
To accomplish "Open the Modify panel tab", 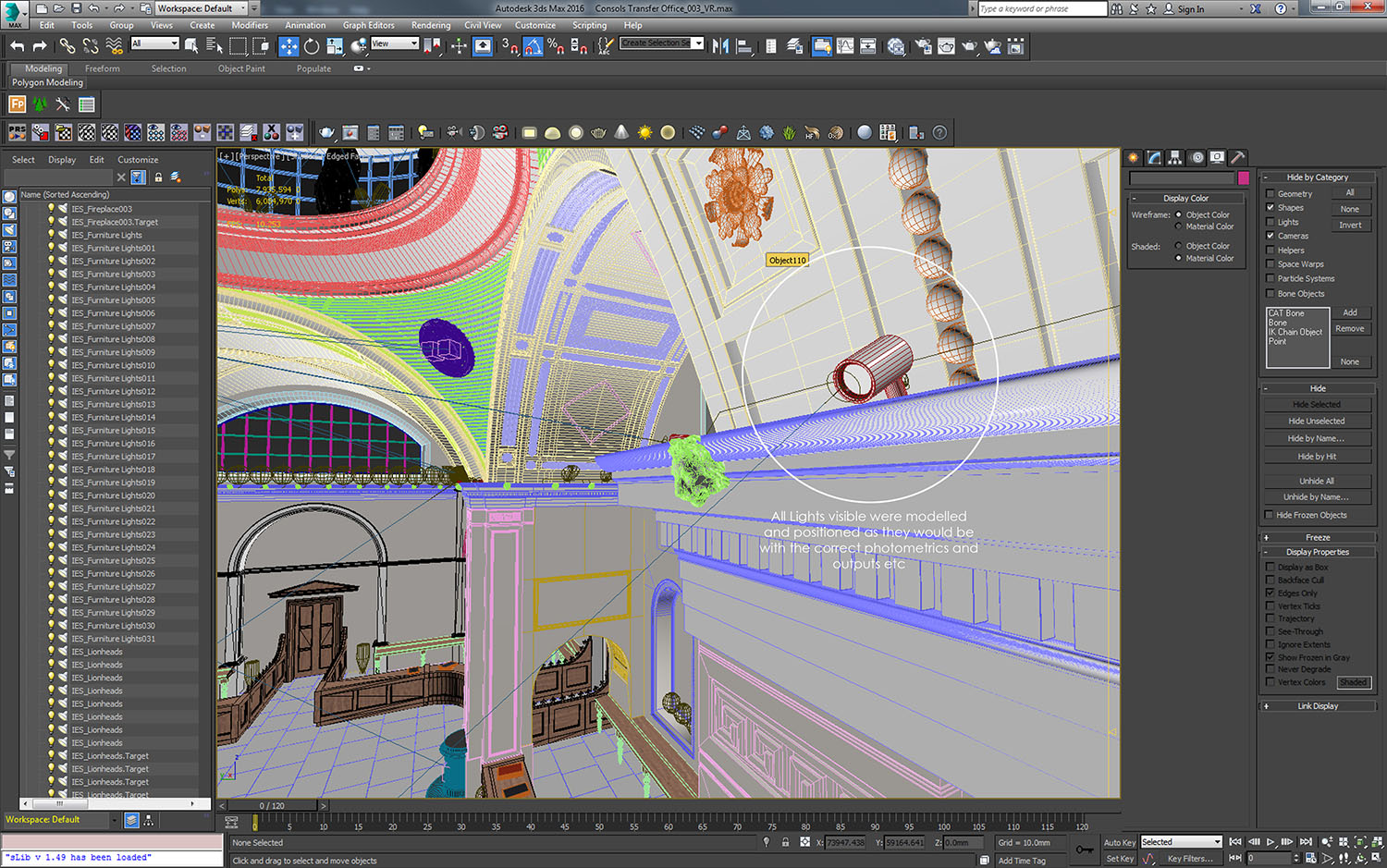I will 1154,157.
